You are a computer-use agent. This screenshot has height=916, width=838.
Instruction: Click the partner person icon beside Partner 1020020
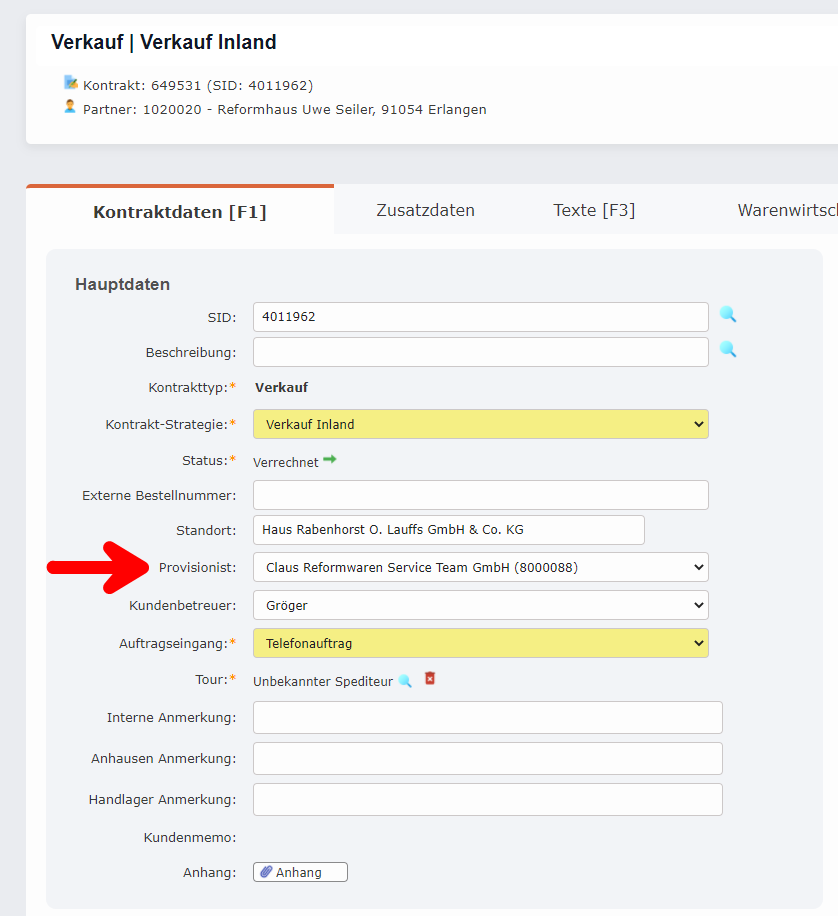point(69,108)
